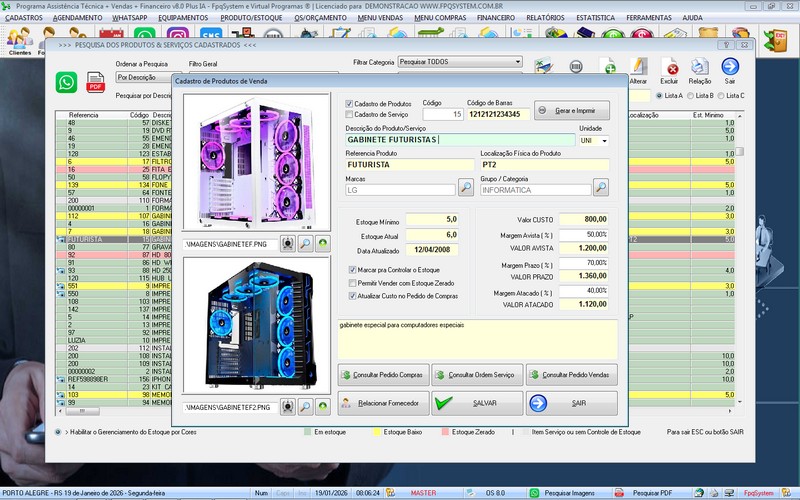Image resolution: width=800 pixels, height=500 pixels.
Task: Click magnifier next to Marcas field
Action: coord(466,187)
